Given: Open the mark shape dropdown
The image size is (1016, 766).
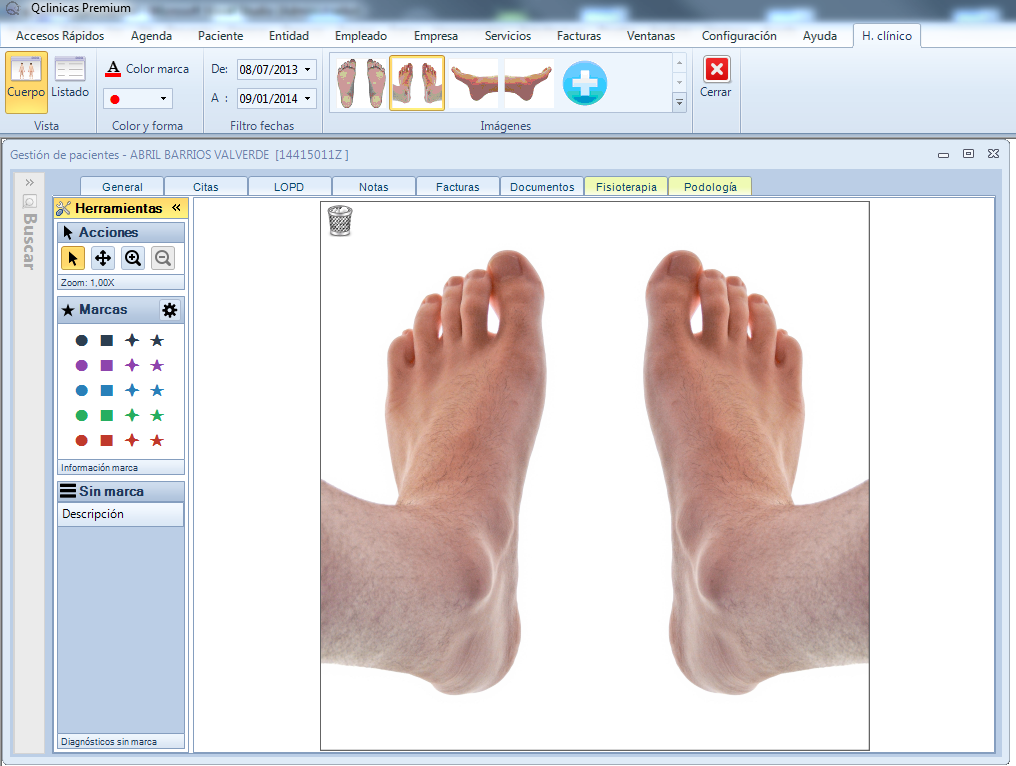Looking at the screenshot, I should (164, 99).
